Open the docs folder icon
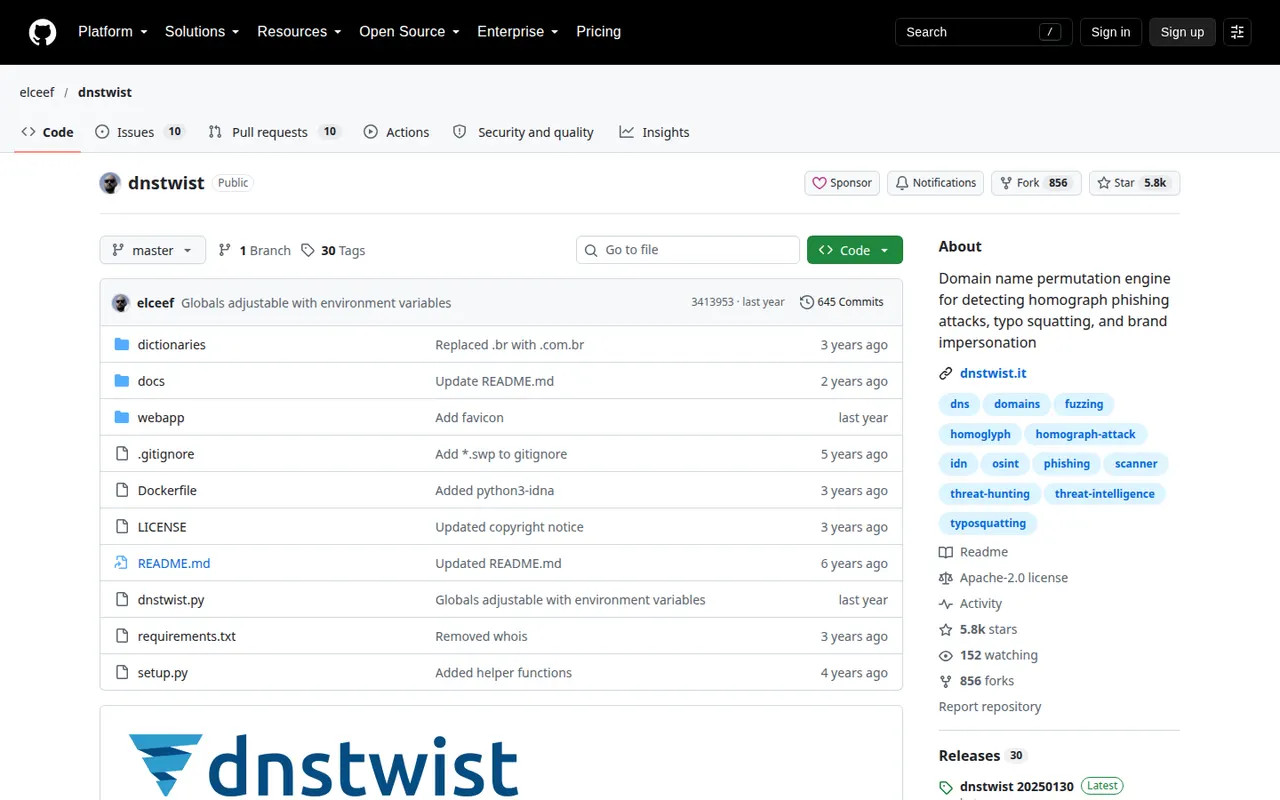1280x800 pixels. click(122, 381)
